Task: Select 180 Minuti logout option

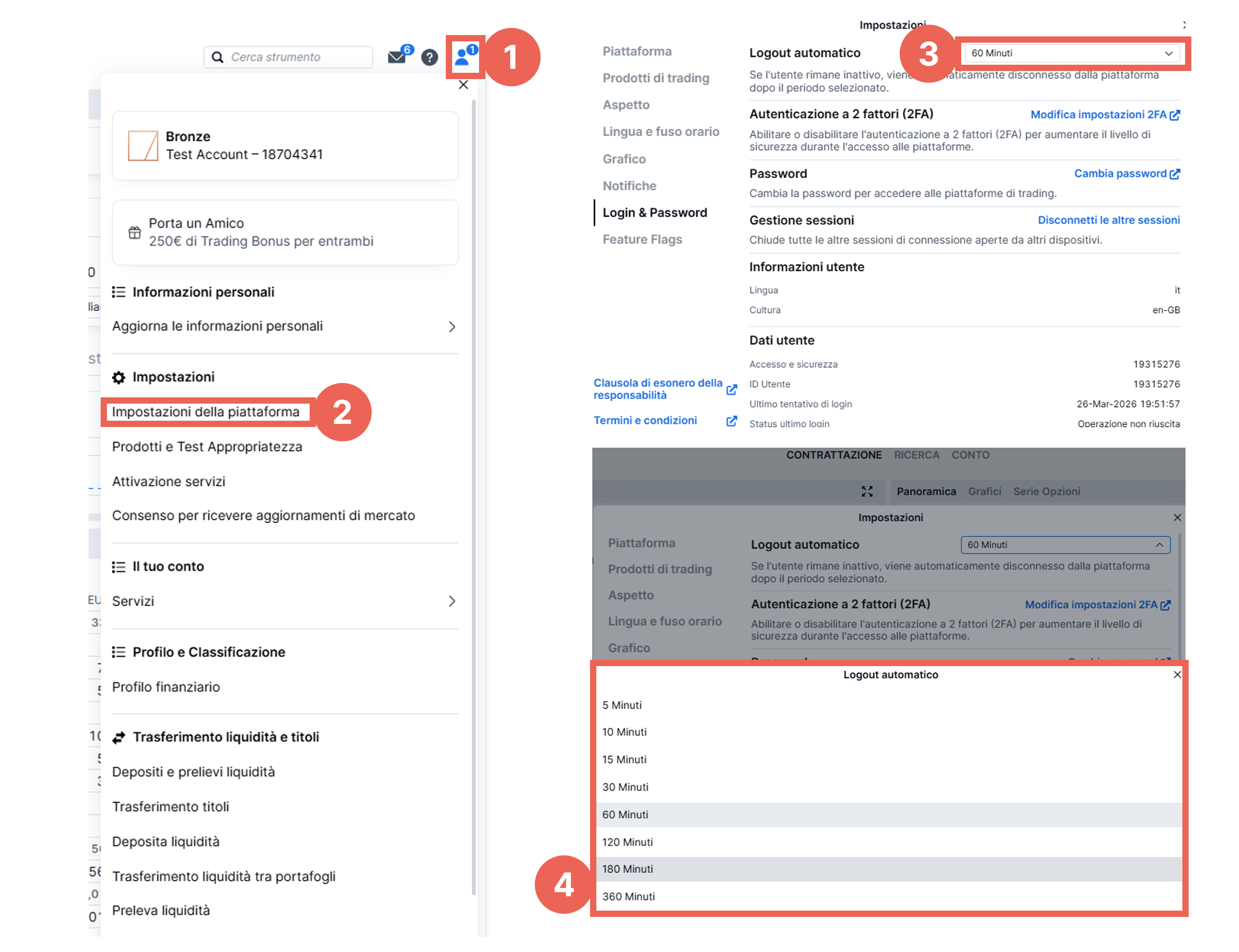Action: [x=888, y=869]
